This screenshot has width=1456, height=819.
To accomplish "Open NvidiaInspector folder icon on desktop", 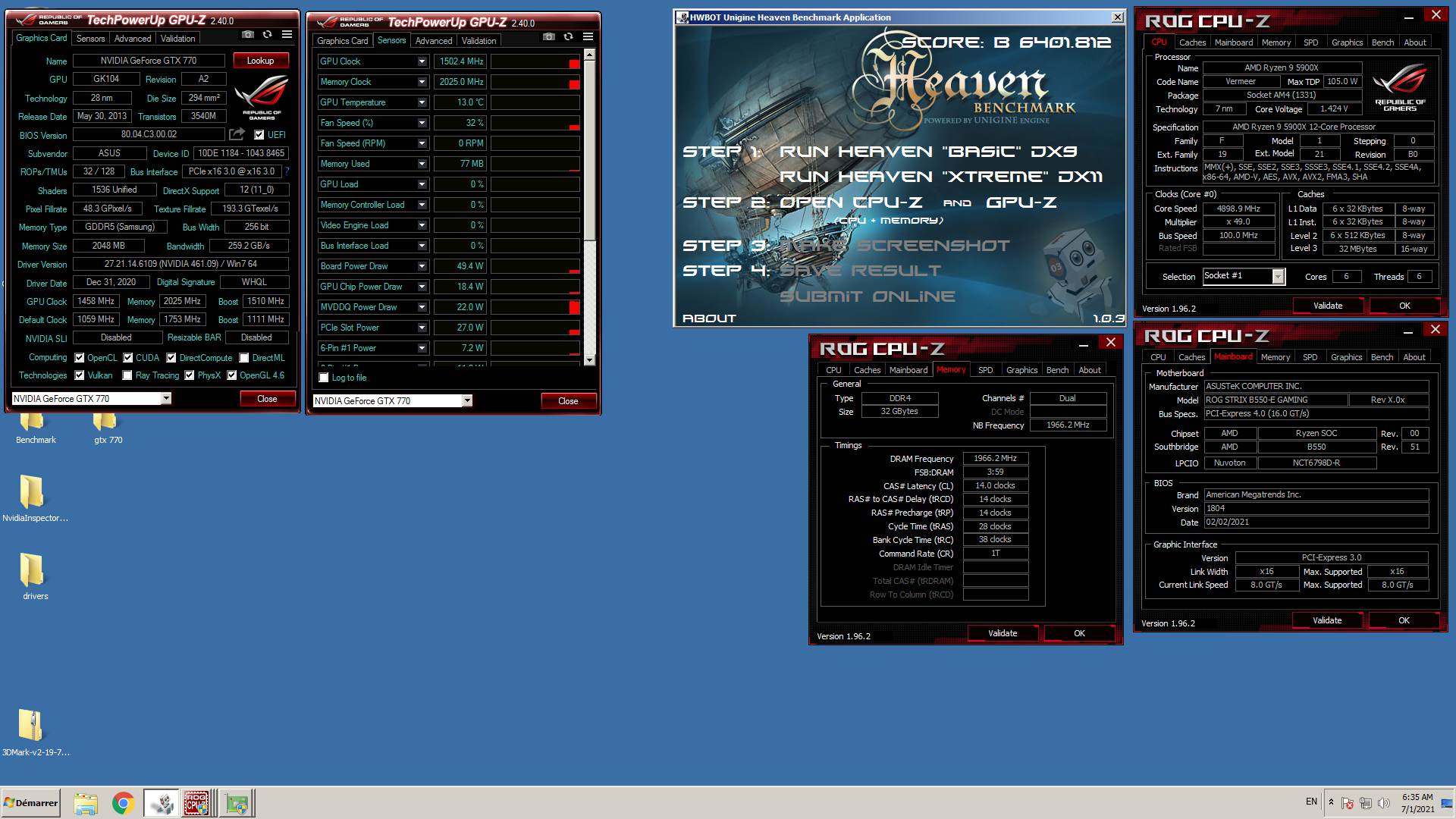I will point(32,491).
